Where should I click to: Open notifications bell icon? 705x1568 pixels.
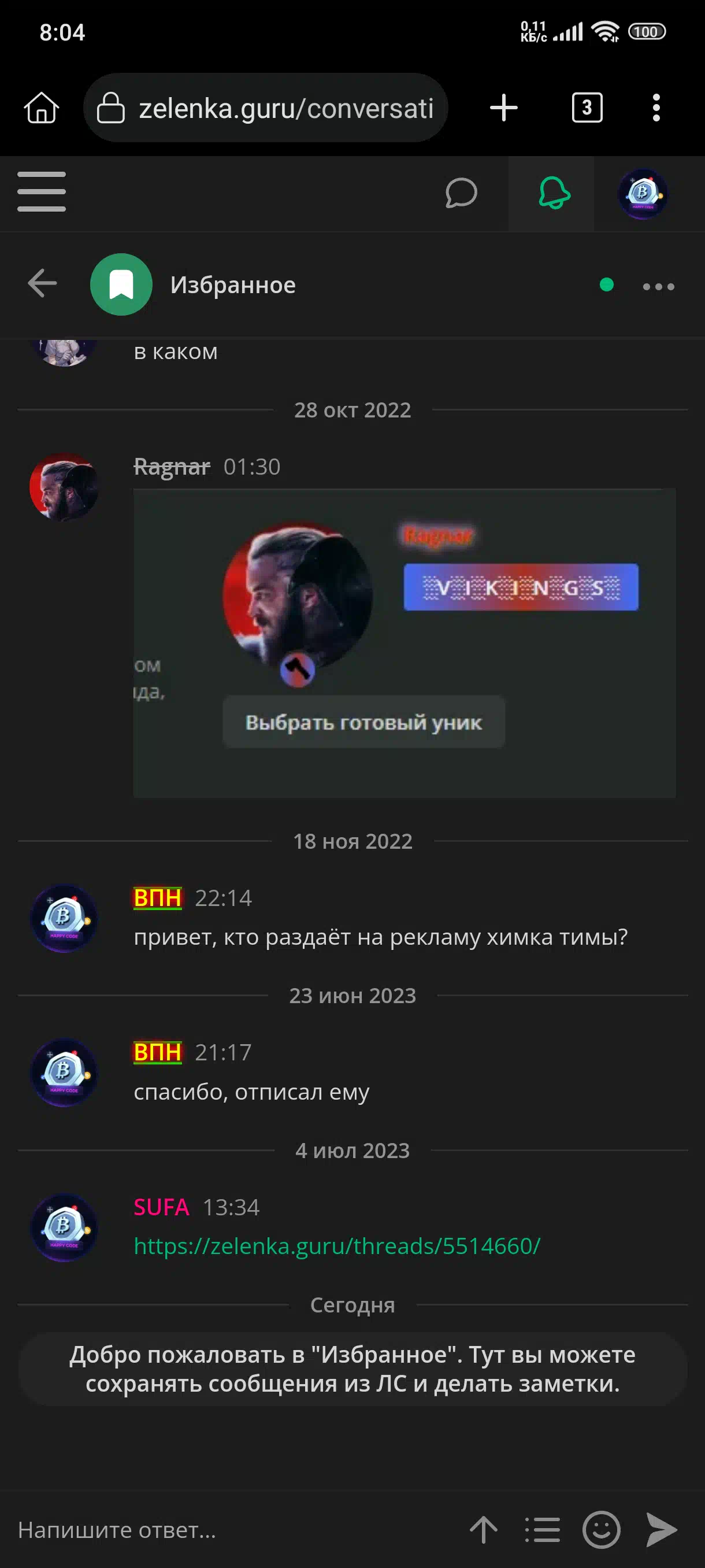click(554, 193)
